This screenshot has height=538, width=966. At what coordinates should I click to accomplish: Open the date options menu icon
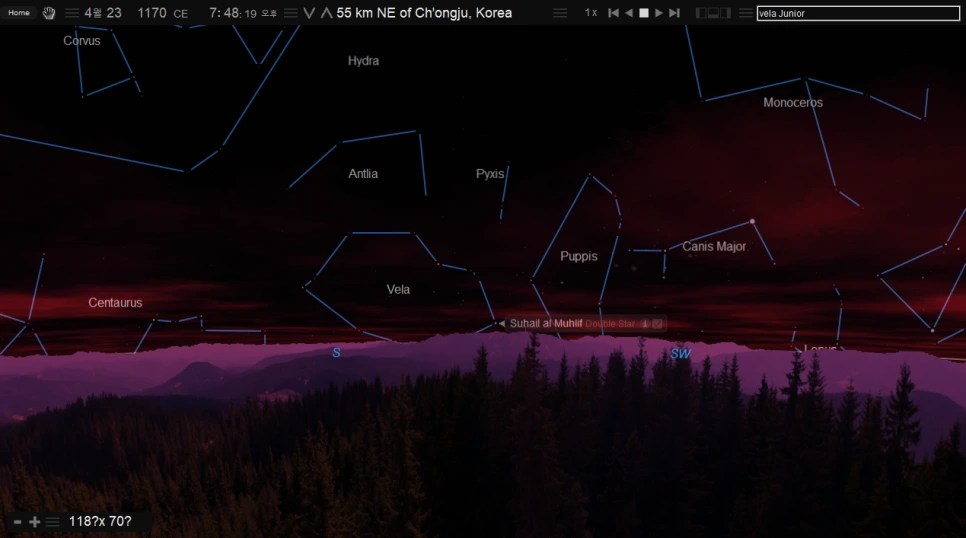point(72,13)
